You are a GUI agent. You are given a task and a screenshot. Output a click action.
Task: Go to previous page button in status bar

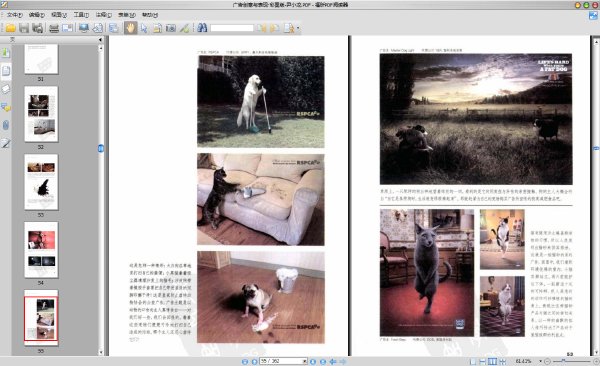tap(254, 361)
